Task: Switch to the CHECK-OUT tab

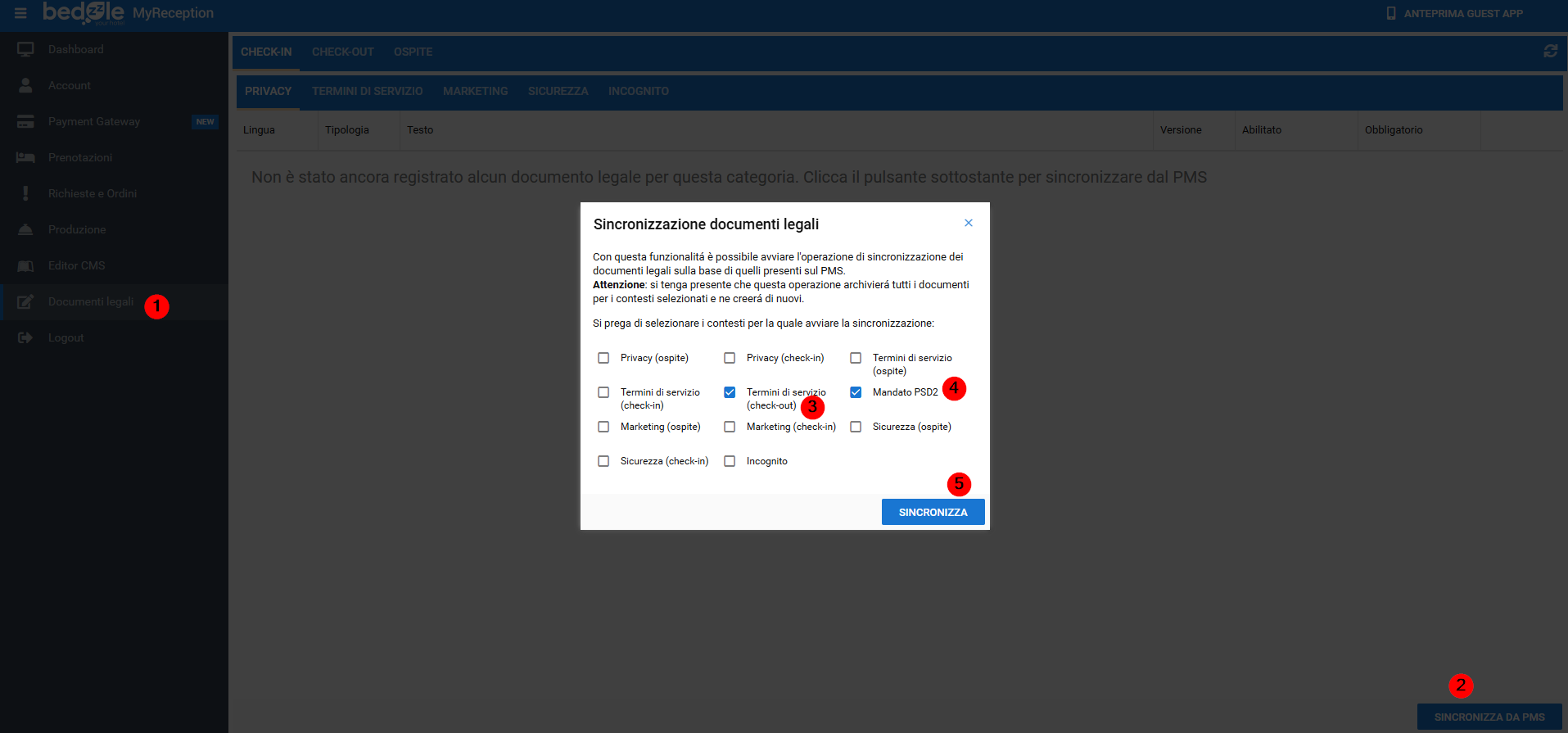Action: click(x=342, y=52)
